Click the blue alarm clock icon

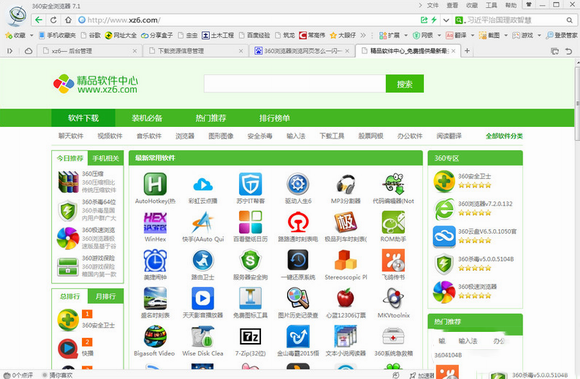(155, 260)
